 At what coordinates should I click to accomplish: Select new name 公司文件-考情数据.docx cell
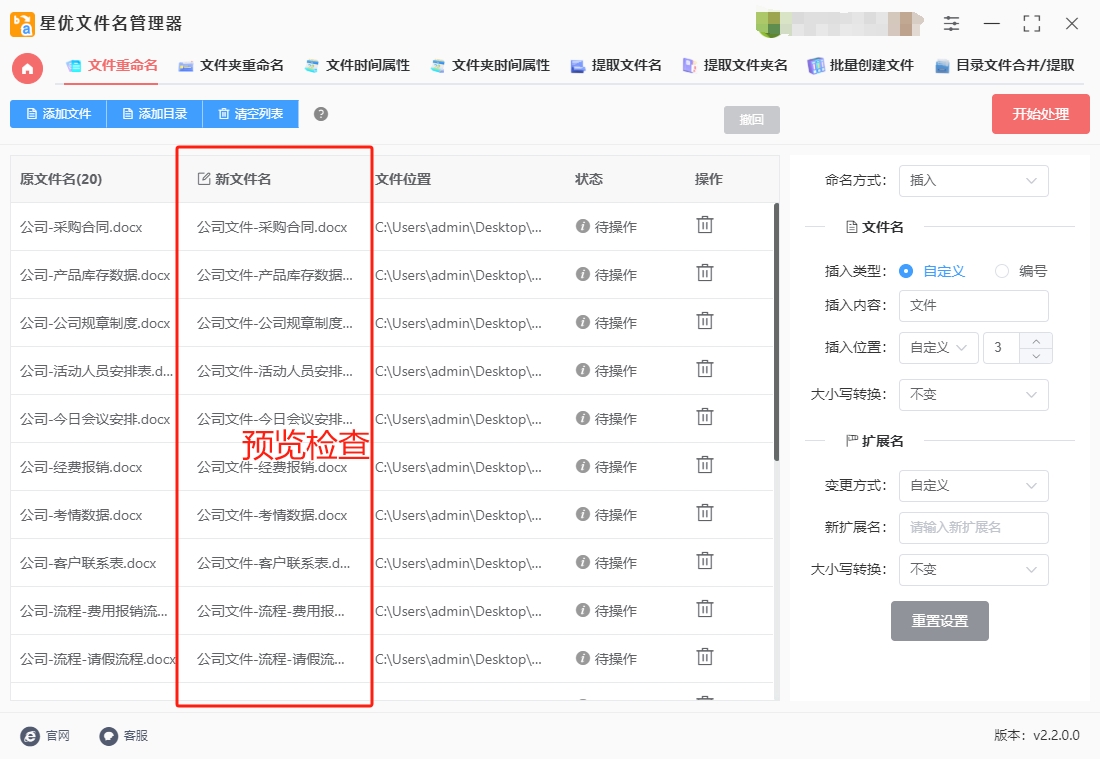272,516
